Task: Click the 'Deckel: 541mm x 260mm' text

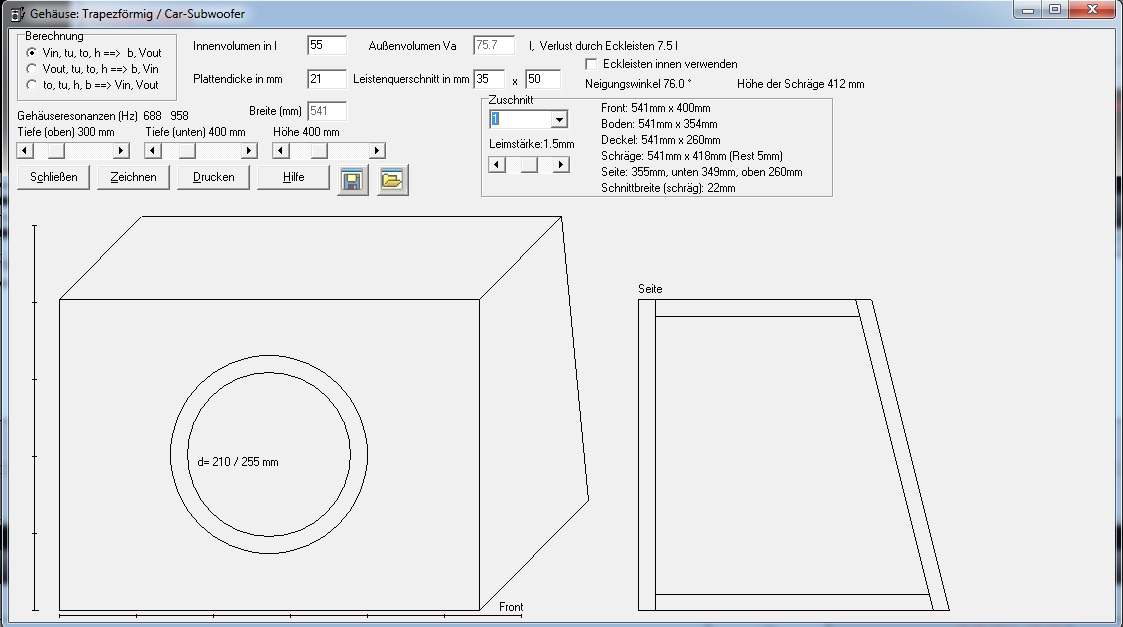Action: point(660,140)
